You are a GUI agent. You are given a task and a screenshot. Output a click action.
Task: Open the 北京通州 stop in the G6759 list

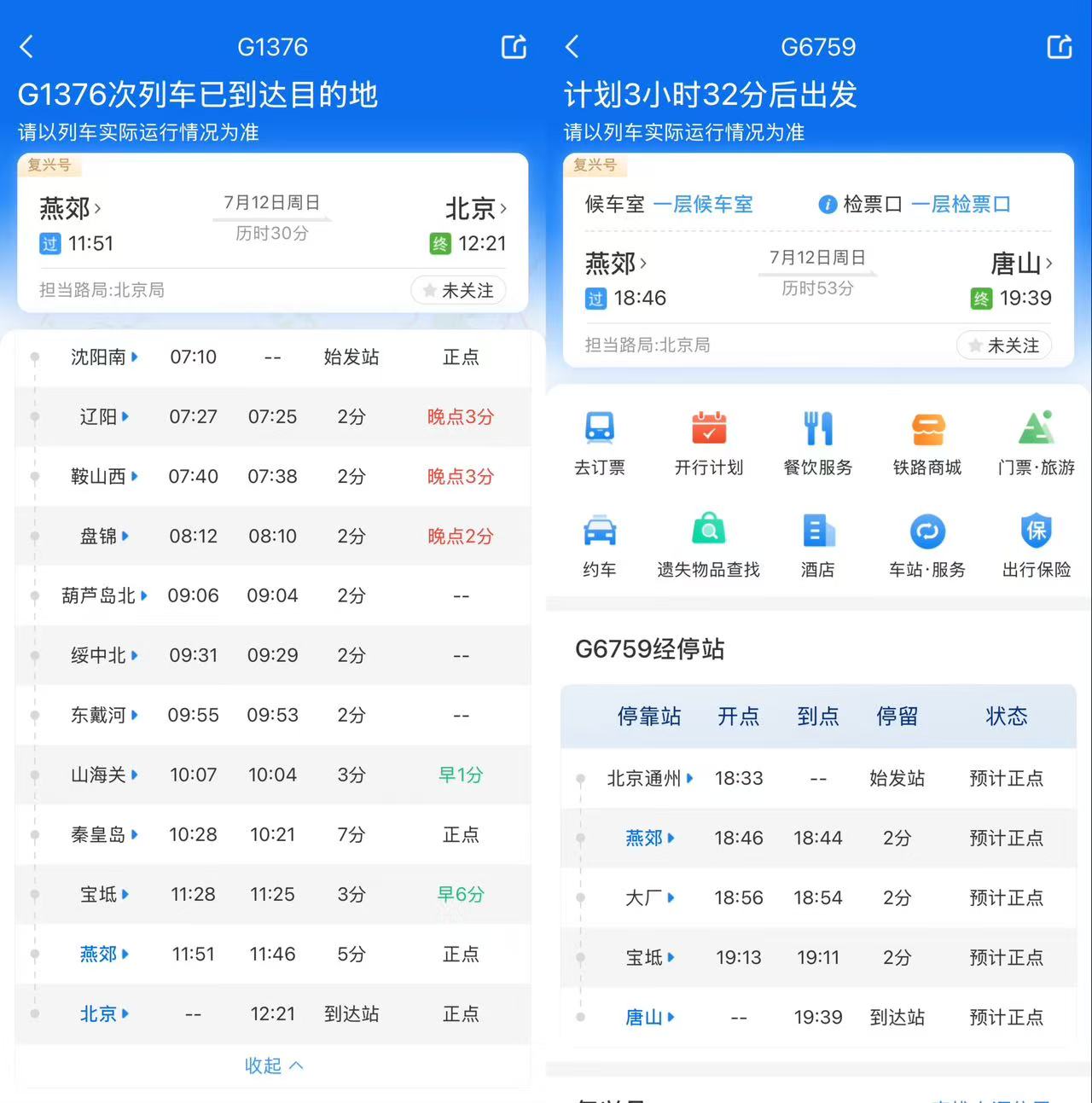pos(650,778)
